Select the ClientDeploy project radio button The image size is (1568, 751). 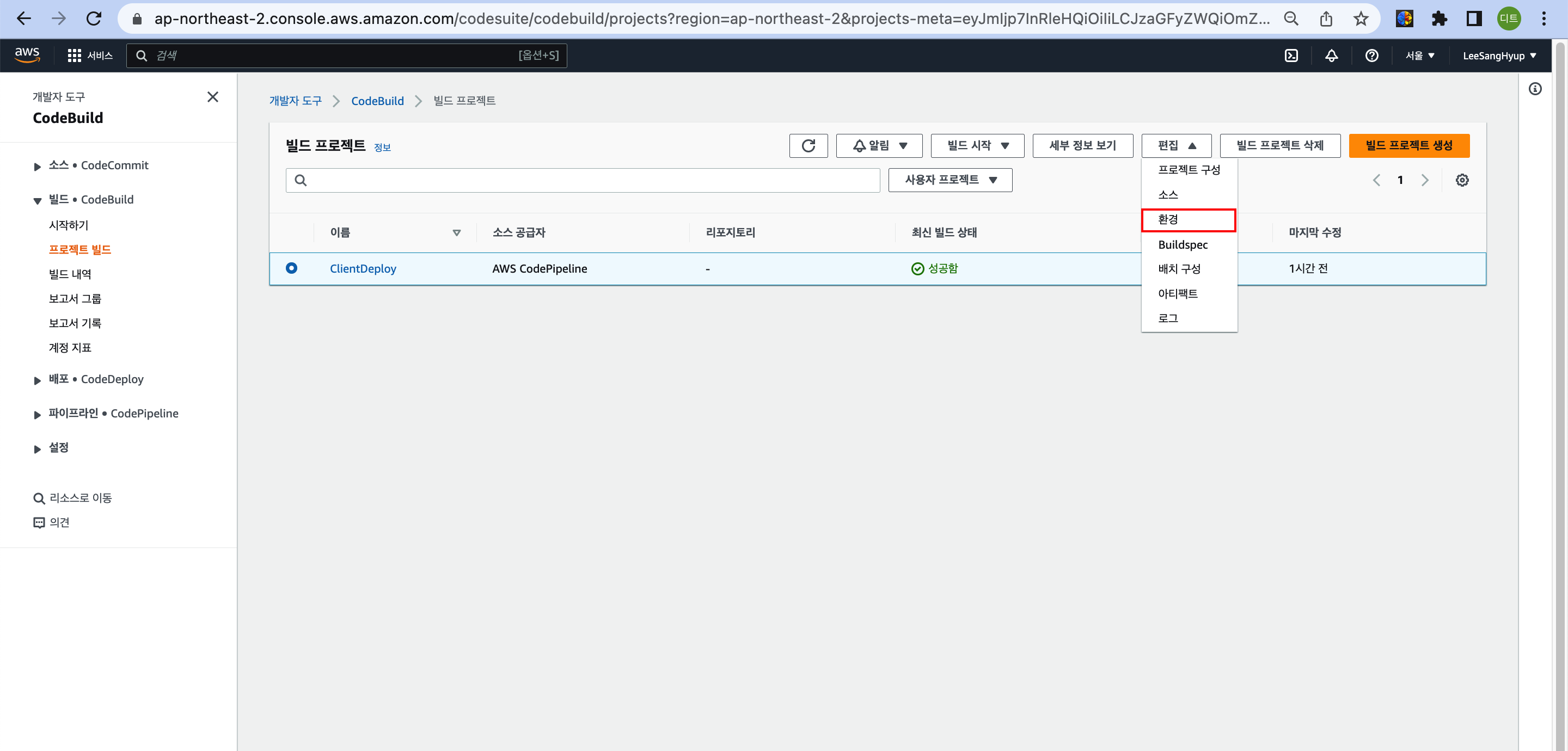292,268
